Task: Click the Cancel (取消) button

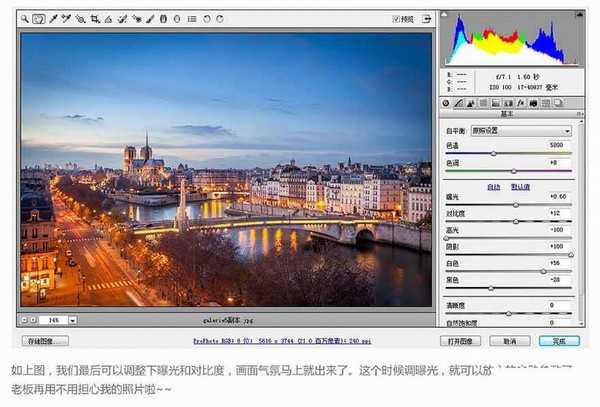Action: (x=510, y=341)
